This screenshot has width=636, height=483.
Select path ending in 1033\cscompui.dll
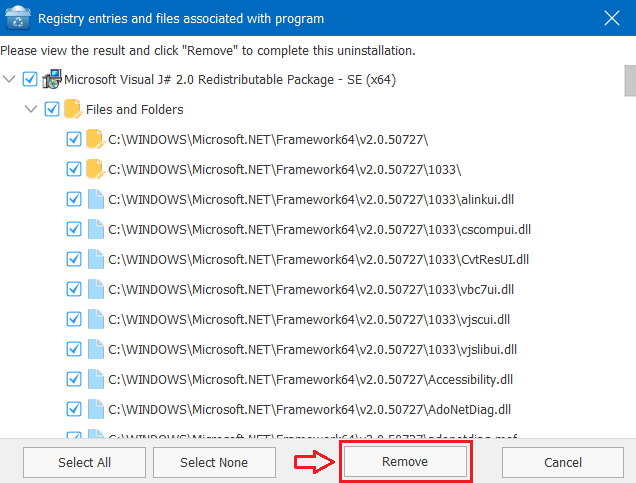(320, 230)
